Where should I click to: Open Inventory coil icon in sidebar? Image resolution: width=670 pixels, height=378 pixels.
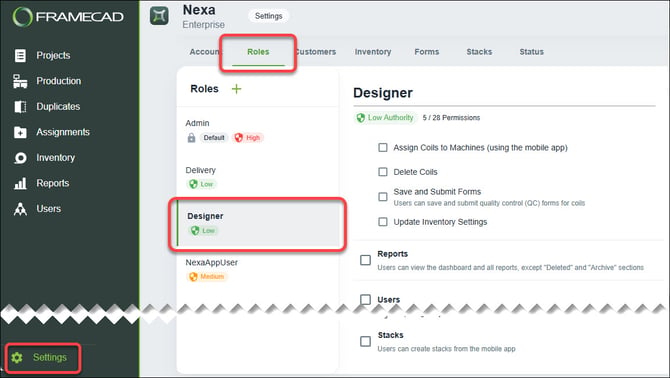[x=20, y=158]
